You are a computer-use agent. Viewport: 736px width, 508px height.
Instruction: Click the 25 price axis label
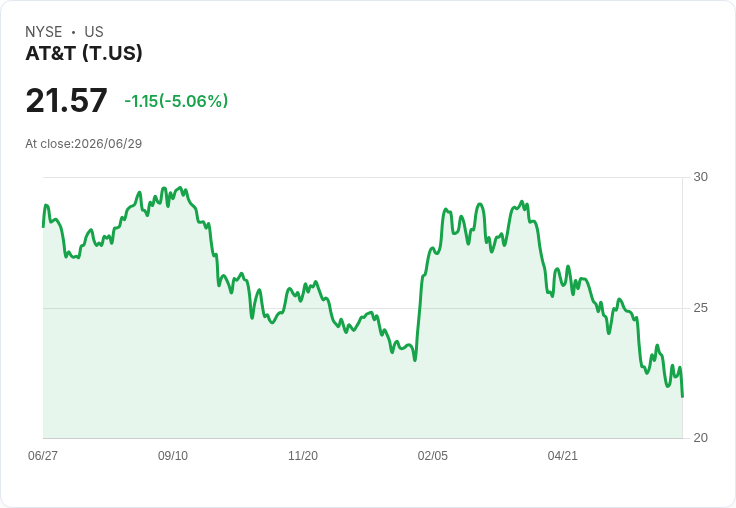700,308
